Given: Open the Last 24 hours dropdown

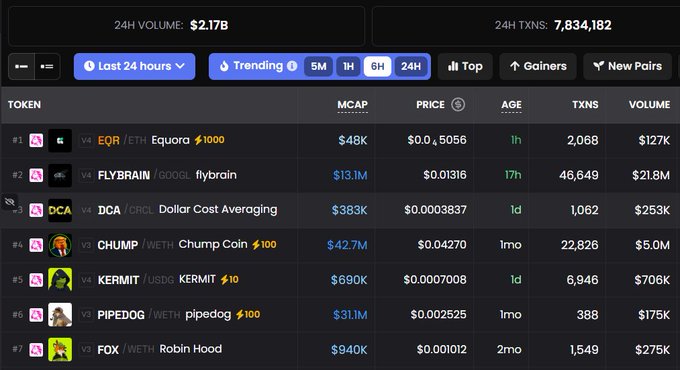Looking at the screenshot, I should coord(134,66).
